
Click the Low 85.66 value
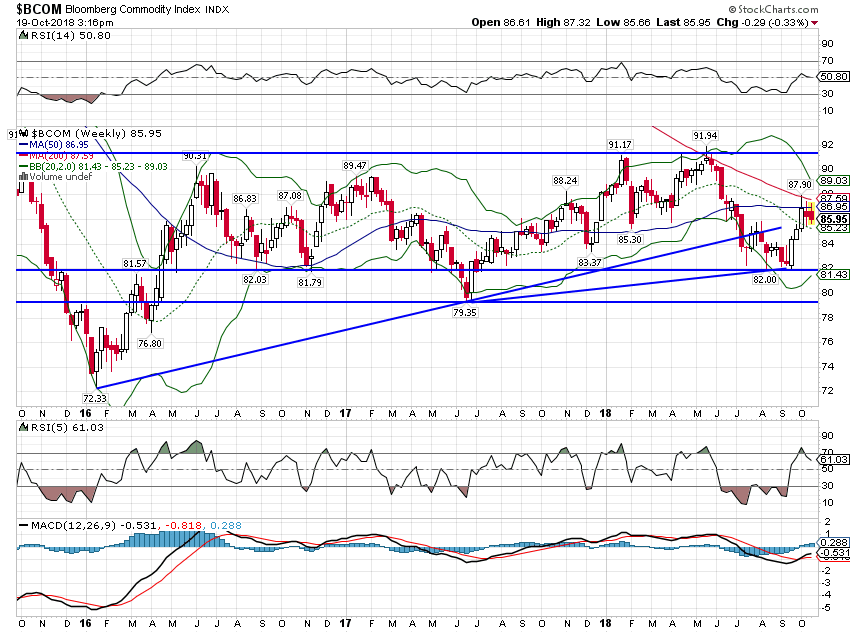click(x=623, y=22)
